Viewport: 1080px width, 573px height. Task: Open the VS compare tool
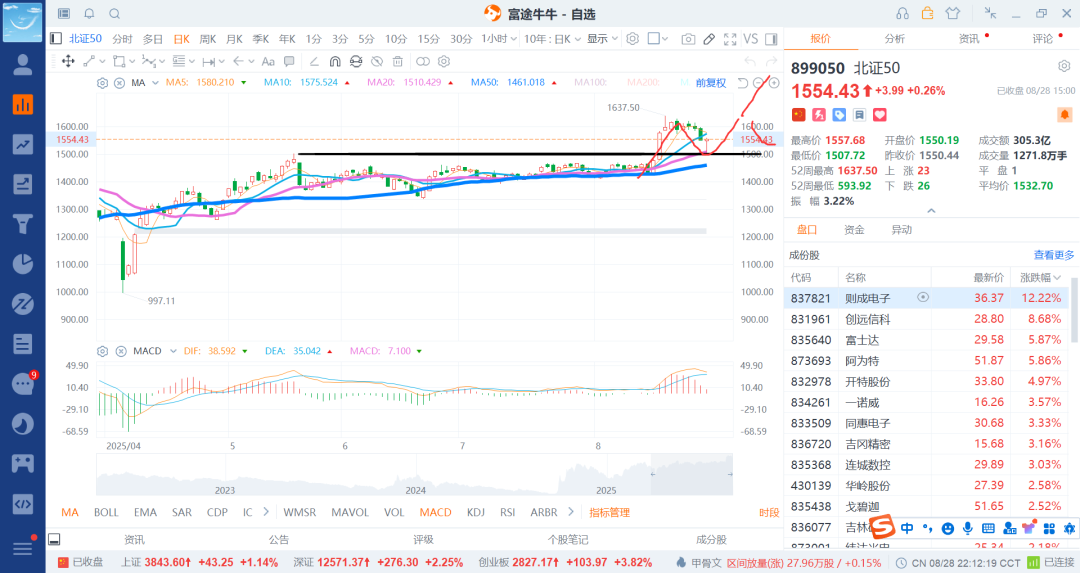[751, 39]
